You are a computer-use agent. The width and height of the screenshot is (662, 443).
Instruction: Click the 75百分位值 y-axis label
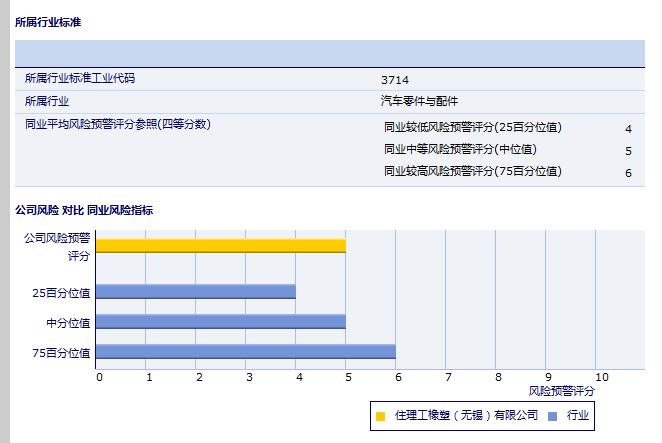pyautogui.click(x=61, y=353)
